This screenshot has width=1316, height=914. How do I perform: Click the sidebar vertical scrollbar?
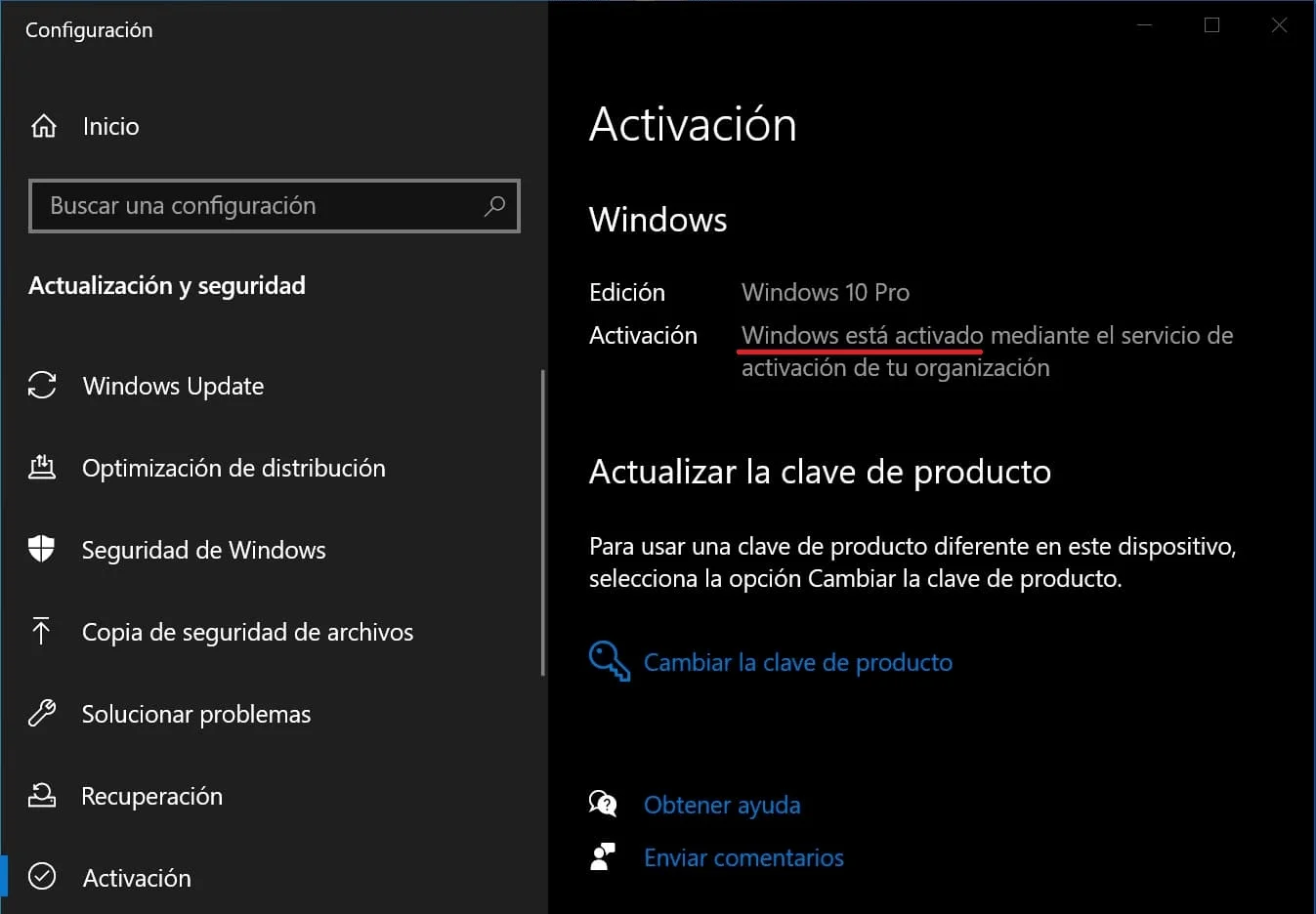pos(542,522)
